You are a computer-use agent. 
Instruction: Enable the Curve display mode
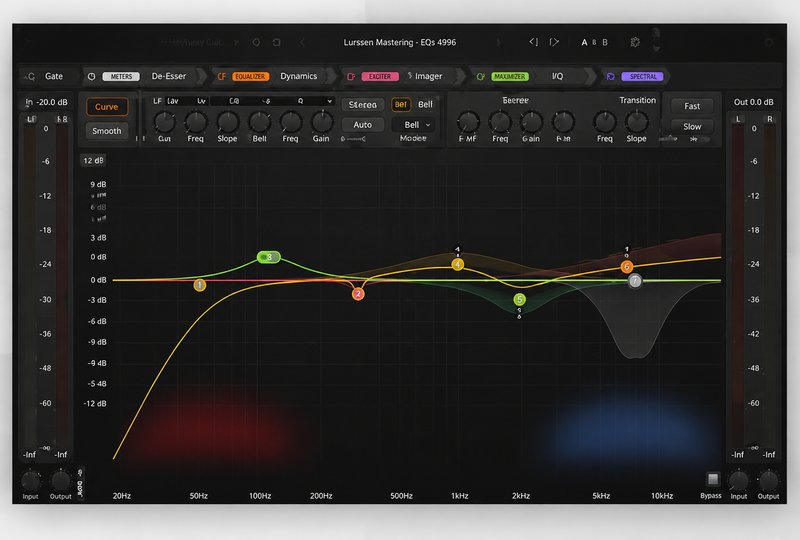[x=107, y=107]
